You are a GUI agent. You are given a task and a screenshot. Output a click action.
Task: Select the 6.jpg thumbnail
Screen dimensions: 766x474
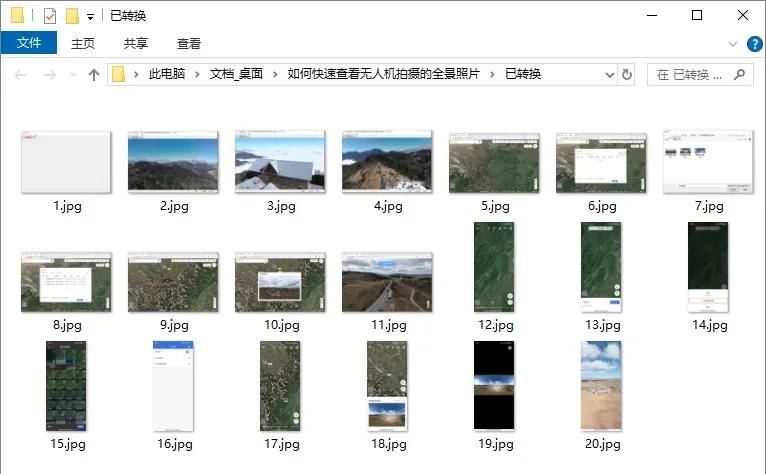point(601,163)
